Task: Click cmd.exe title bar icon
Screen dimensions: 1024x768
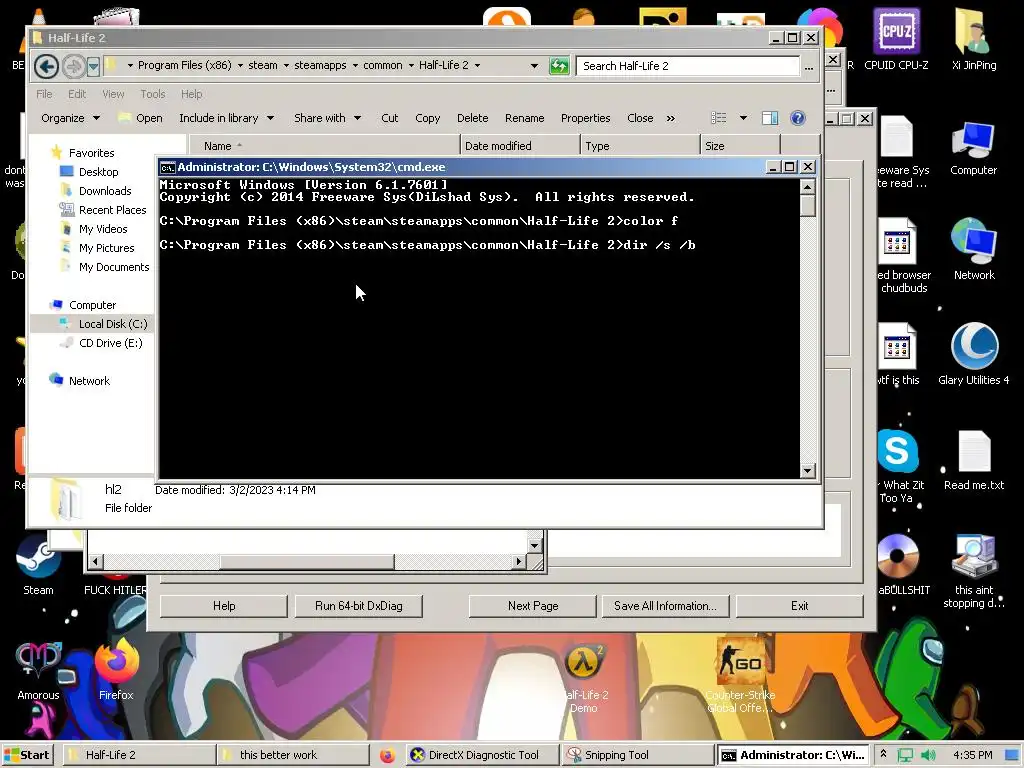Action: [x=167, y=167]
